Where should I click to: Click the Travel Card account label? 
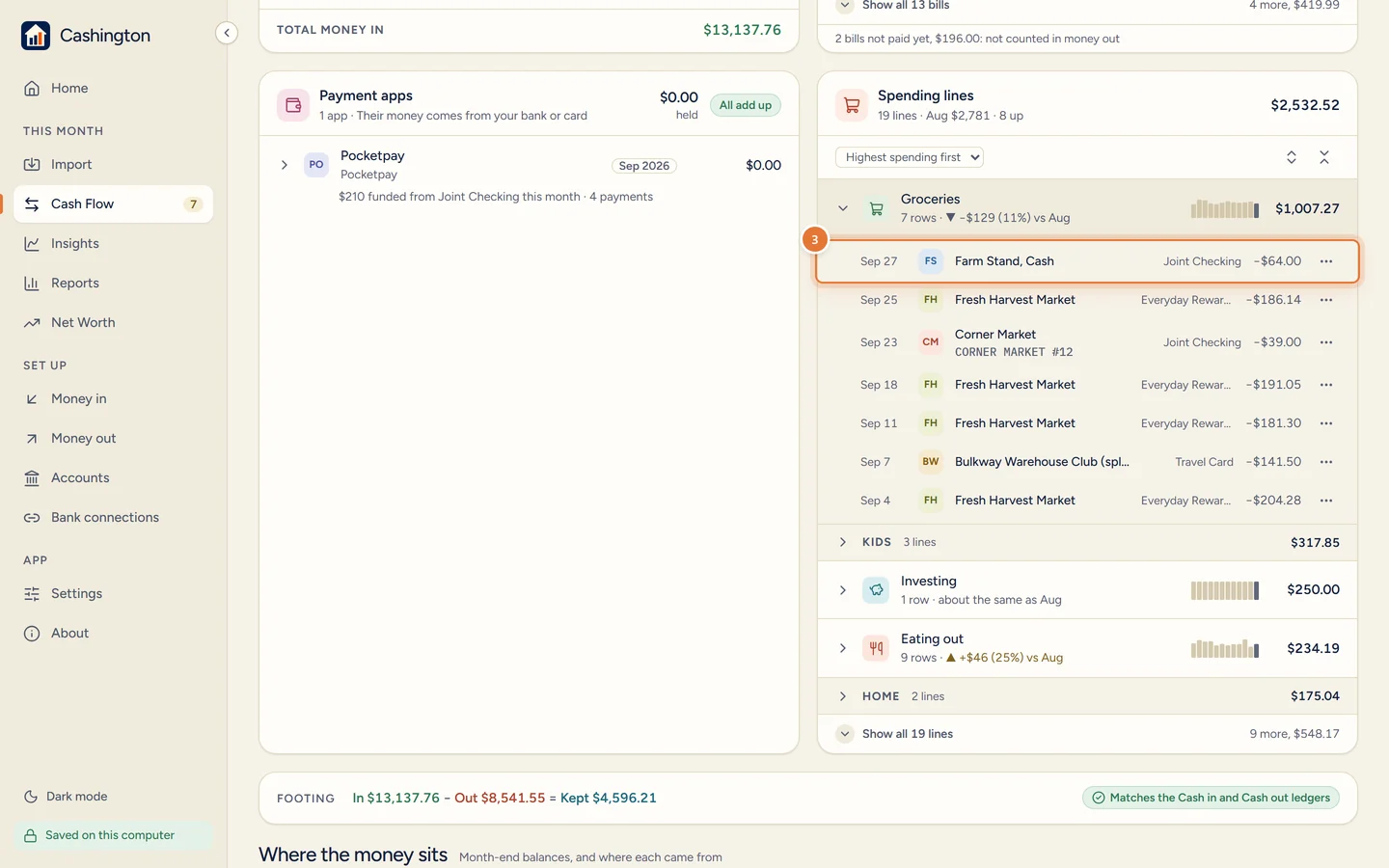1204,462
